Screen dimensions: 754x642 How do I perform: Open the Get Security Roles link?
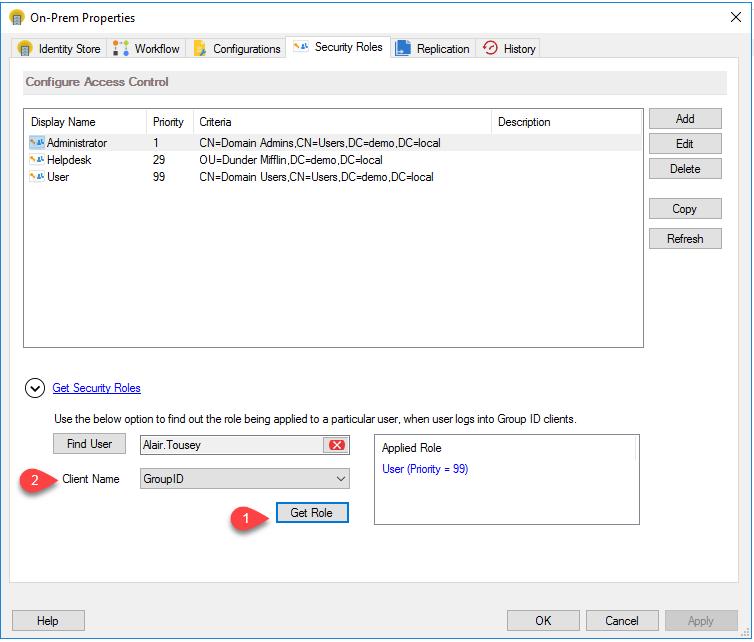tap(96, 388)
